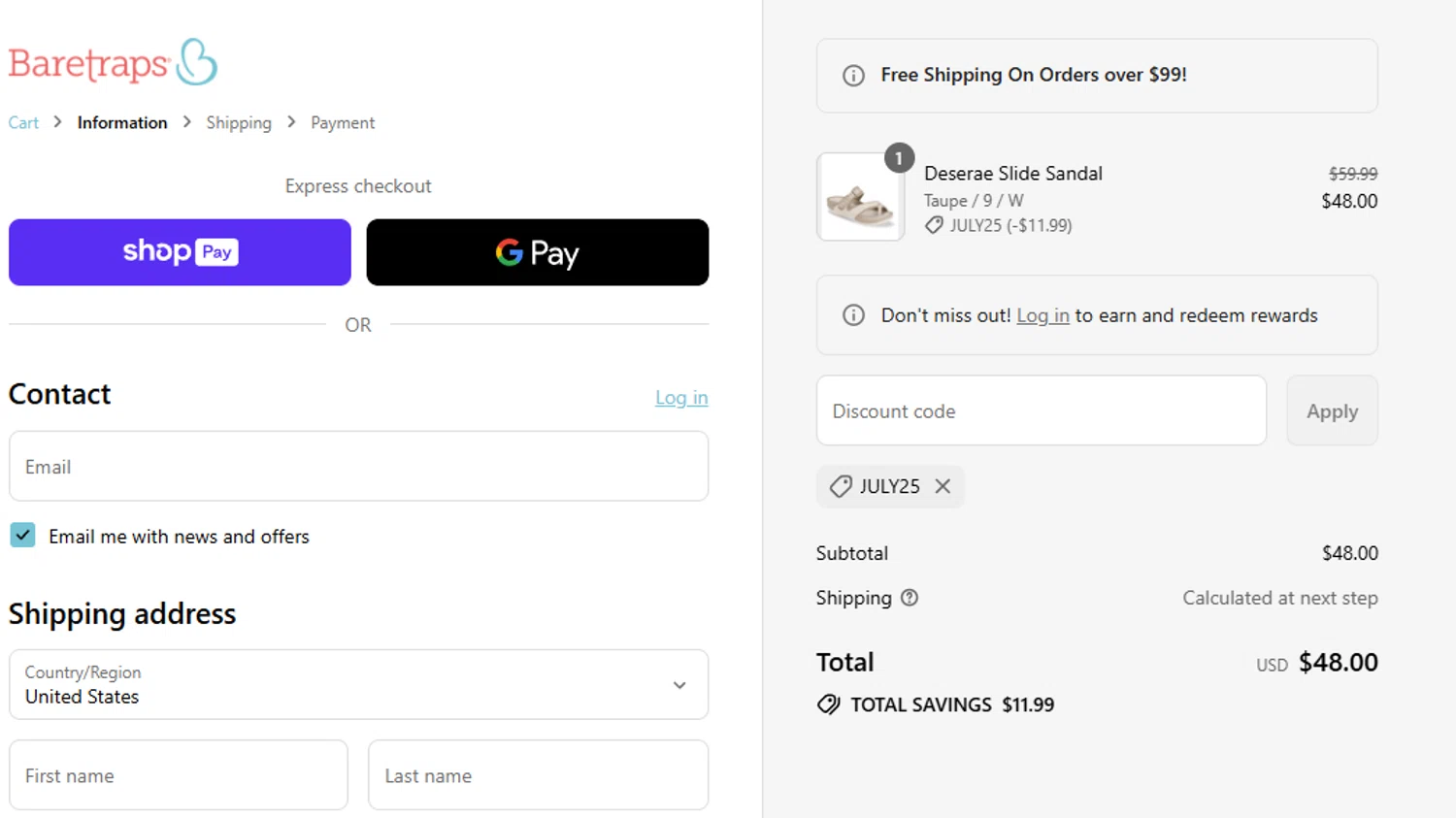Click the Shipping address heading

[122, 614]
